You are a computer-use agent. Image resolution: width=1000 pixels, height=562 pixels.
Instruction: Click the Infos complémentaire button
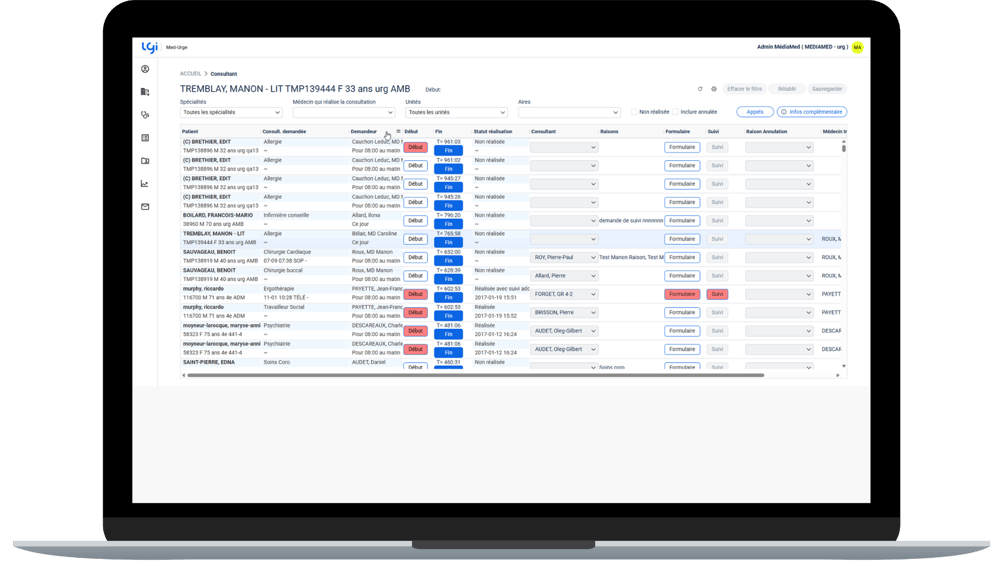point(812,112)
